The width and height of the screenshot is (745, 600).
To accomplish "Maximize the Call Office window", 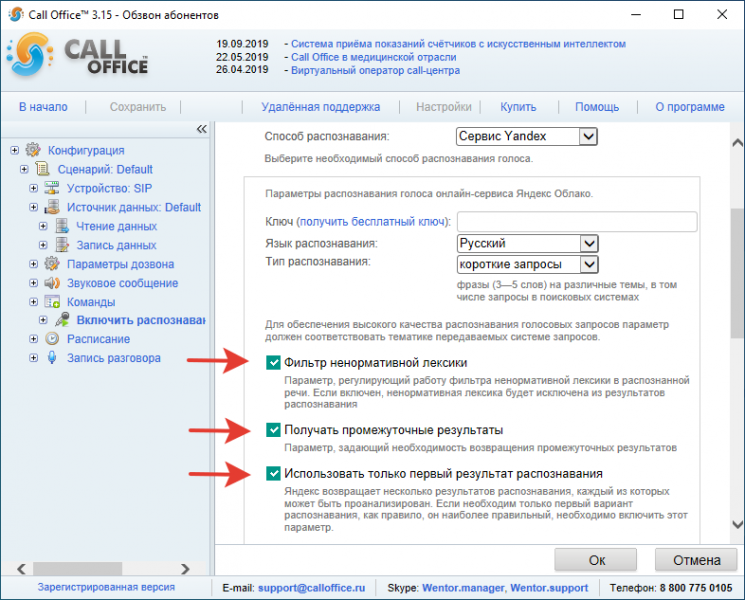I will click(x=678, y=15).
